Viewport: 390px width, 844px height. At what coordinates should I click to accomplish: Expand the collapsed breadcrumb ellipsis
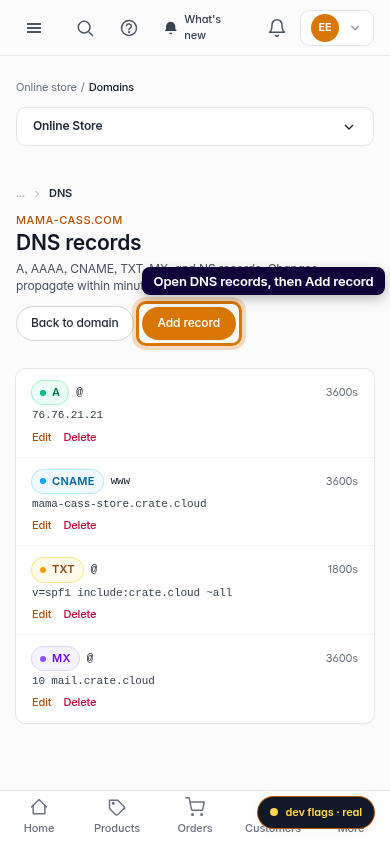click(20, 193)
